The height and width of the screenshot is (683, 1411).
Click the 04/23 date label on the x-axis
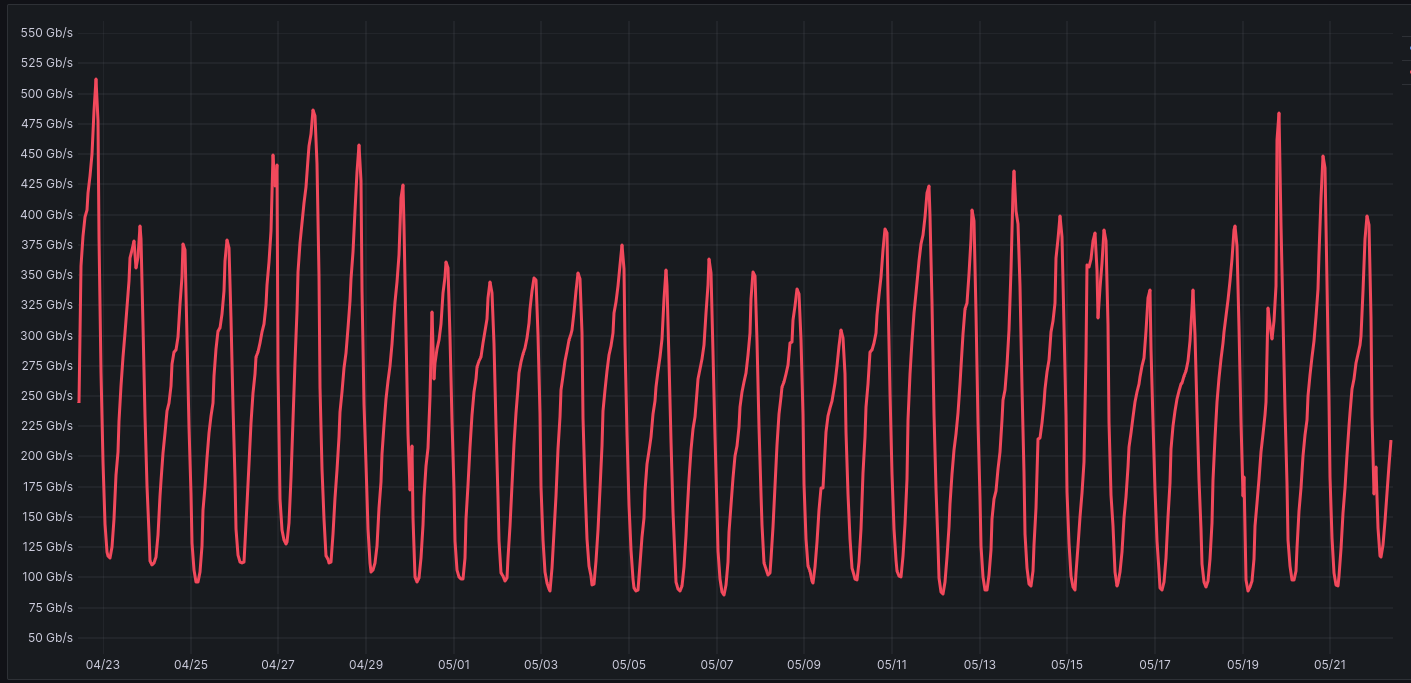click(103, 664)
